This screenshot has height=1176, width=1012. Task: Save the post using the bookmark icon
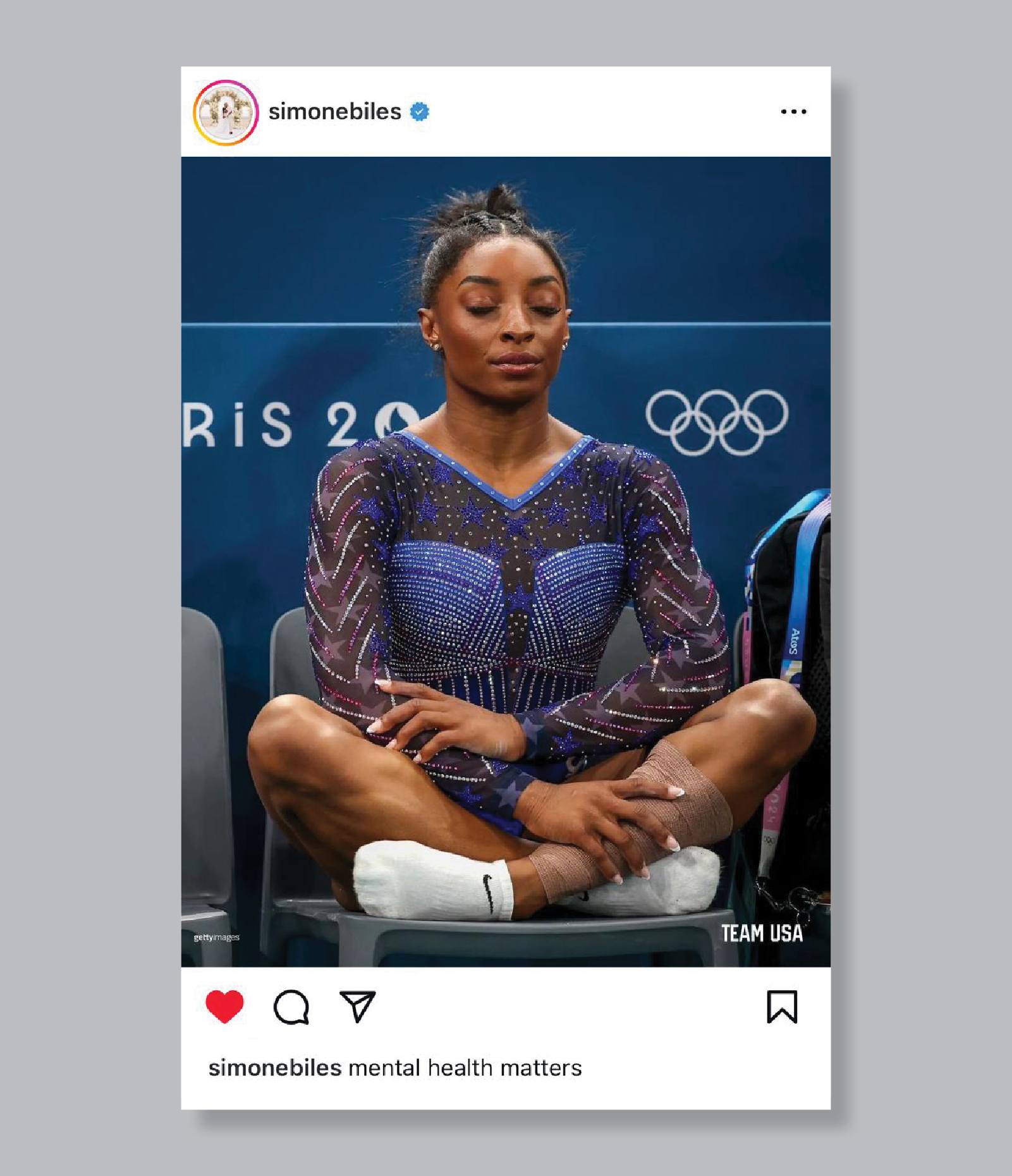click(x=782, y=1007)
